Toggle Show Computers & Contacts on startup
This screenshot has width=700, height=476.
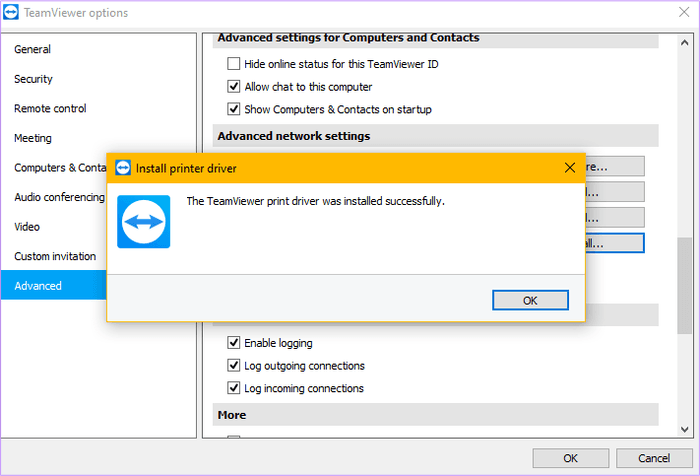point(233,109)
